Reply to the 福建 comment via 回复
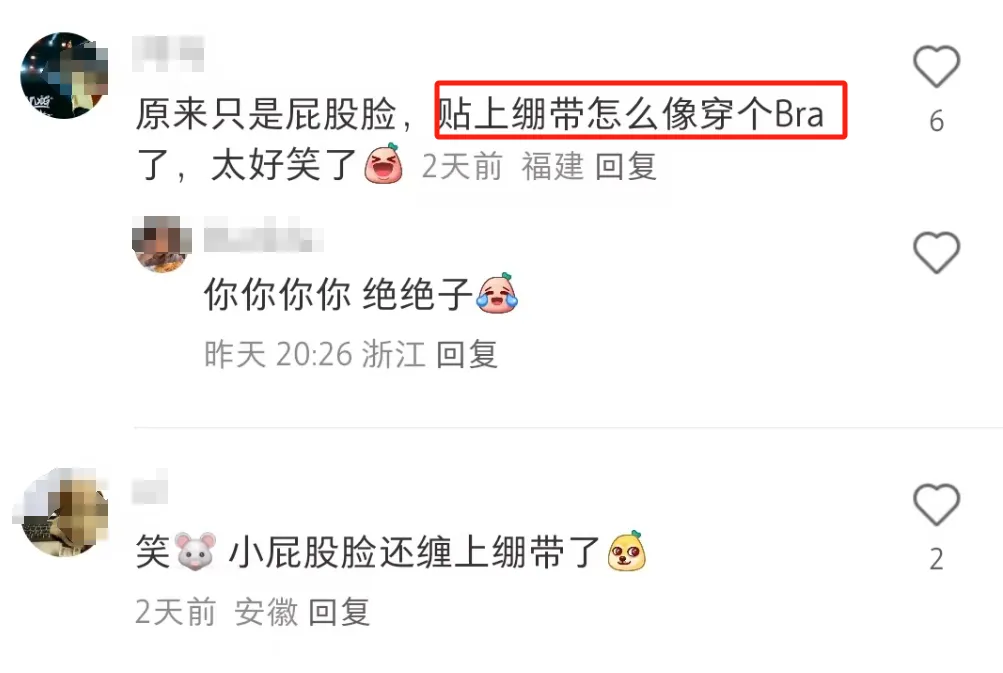Viewport: 1003px width, 673px height. [626, 166]
